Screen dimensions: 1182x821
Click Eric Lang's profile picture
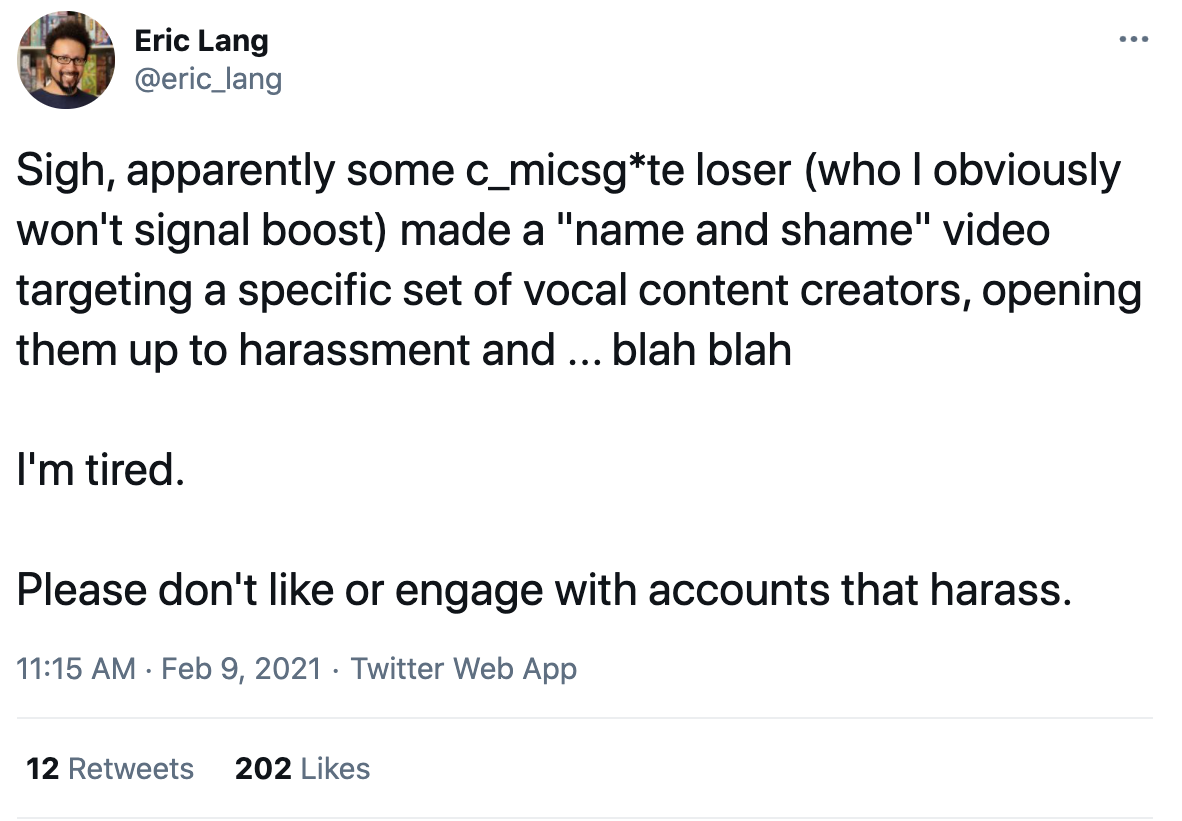pyautogui.click(x=66, y=60)
